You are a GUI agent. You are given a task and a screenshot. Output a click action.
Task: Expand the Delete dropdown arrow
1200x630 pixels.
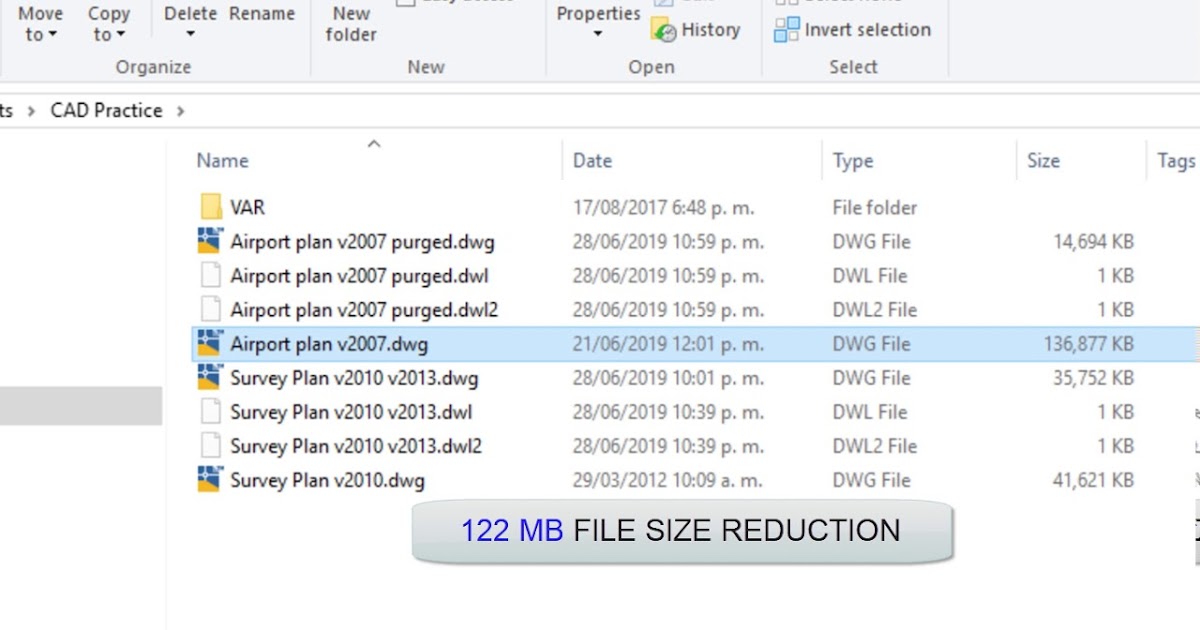coord(190,35)
